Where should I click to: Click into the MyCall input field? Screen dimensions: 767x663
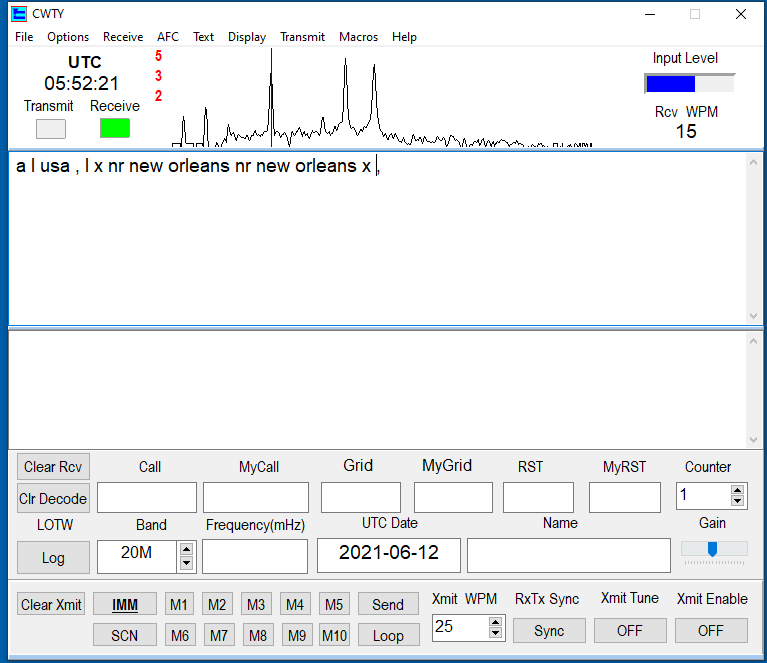point(256,498)
